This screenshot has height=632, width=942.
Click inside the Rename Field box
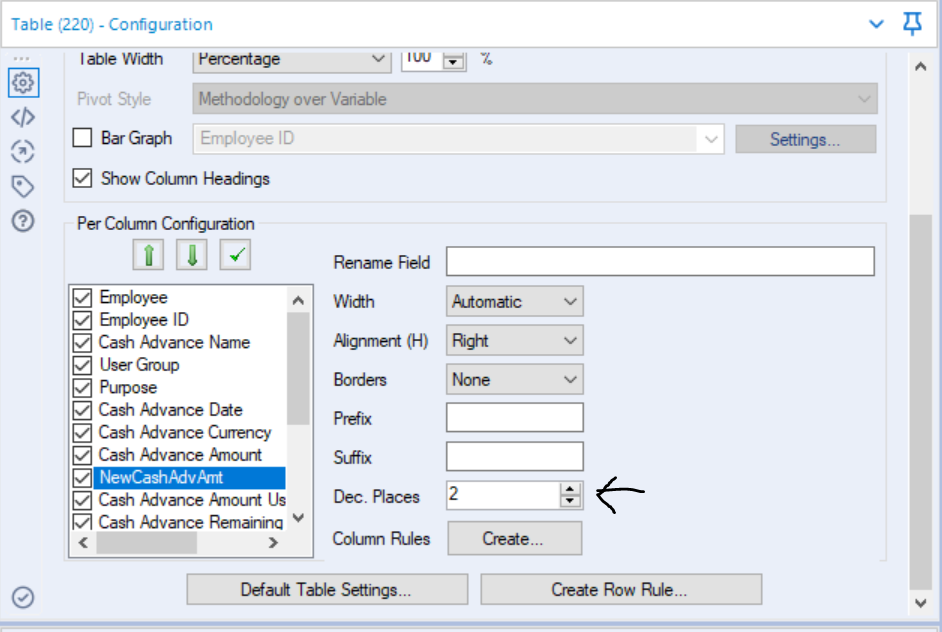point(660,262)
